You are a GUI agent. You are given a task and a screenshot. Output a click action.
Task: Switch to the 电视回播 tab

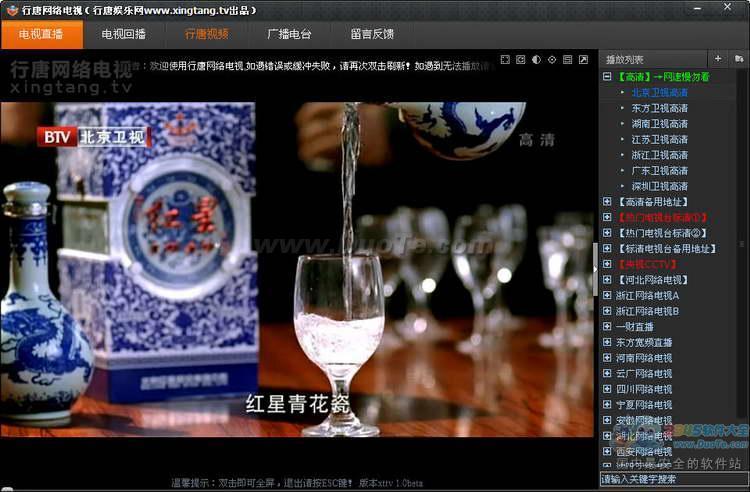click(123, 34)
